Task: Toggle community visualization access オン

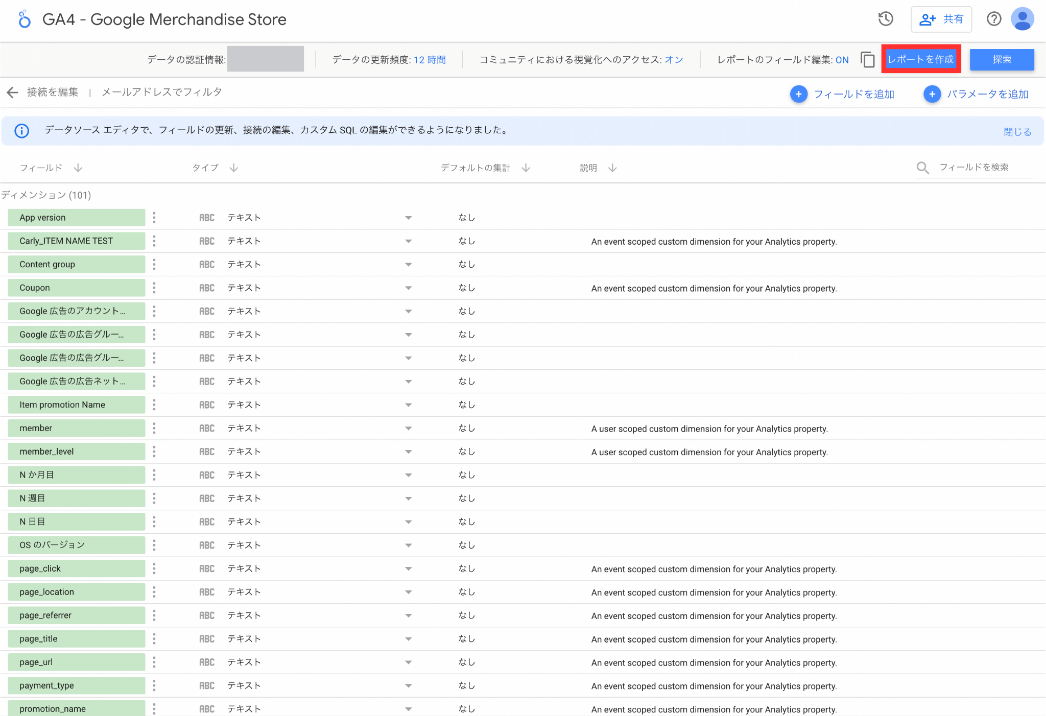Action: point(674,59)
